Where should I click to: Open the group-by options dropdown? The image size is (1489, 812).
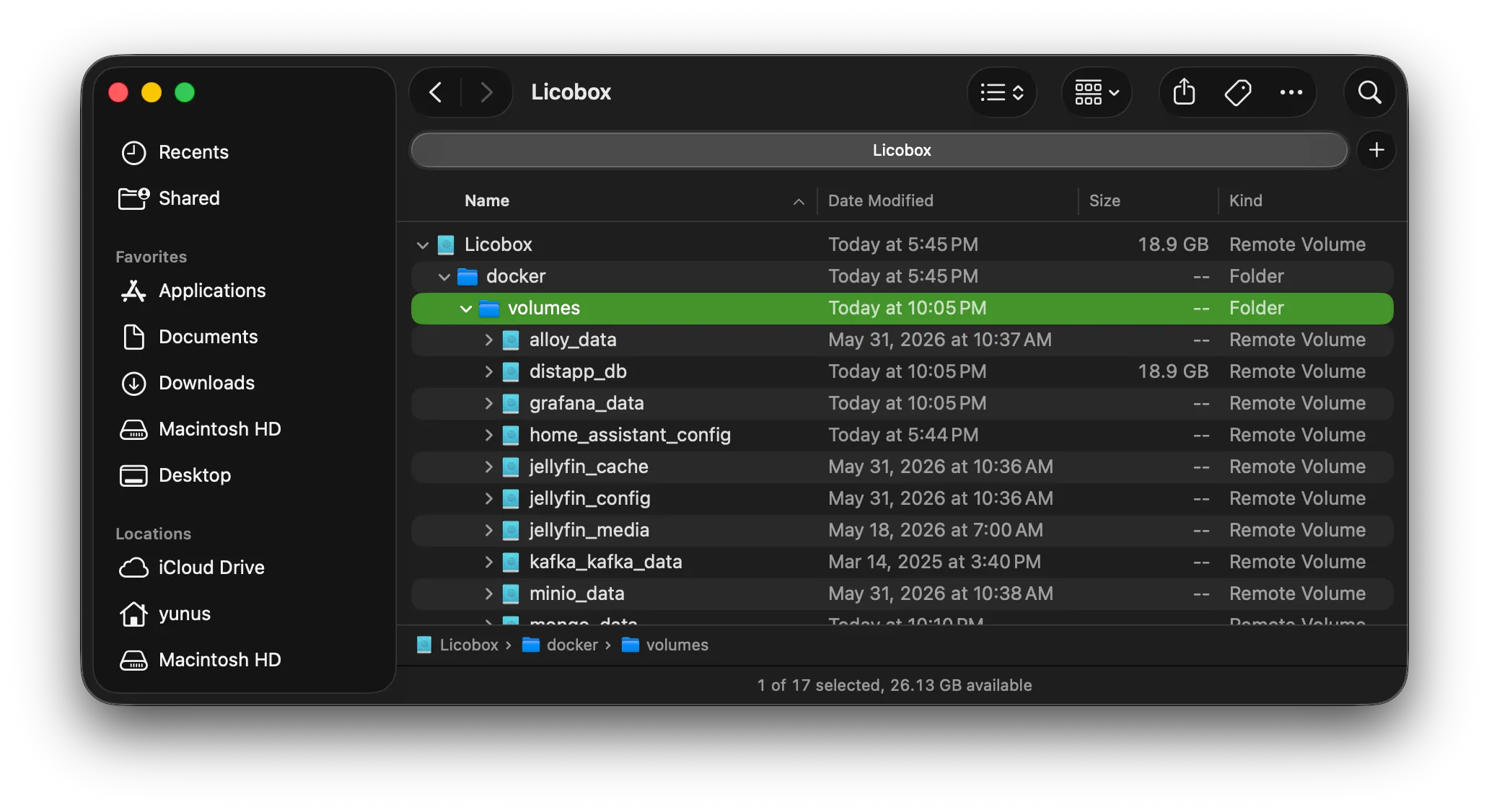click(1097, 92)
